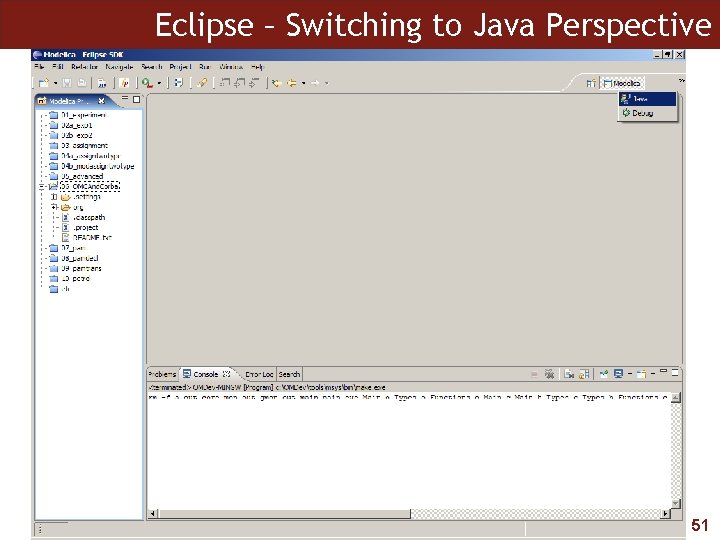Click the Modelica perspective button
This screenshot has width=720, height=540.
coord(622,83)
